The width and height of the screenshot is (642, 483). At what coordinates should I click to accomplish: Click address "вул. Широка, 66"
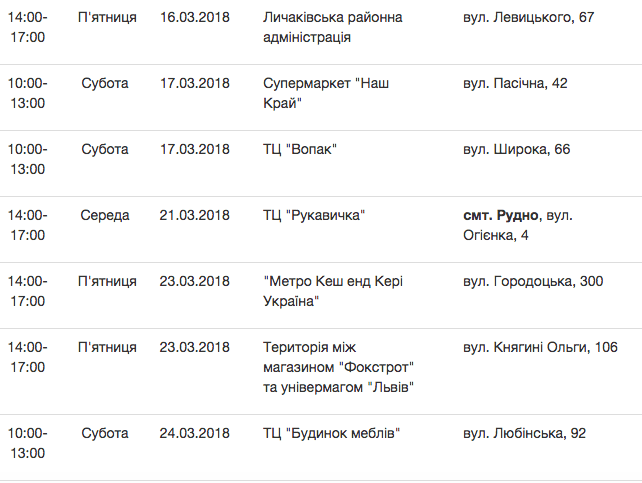(x=517, y=149)
